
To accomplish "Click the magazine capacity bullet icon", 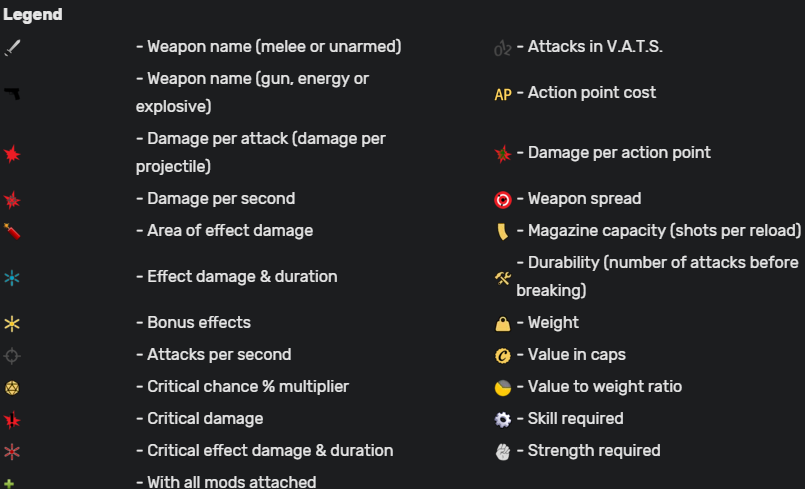I will 503,232.
